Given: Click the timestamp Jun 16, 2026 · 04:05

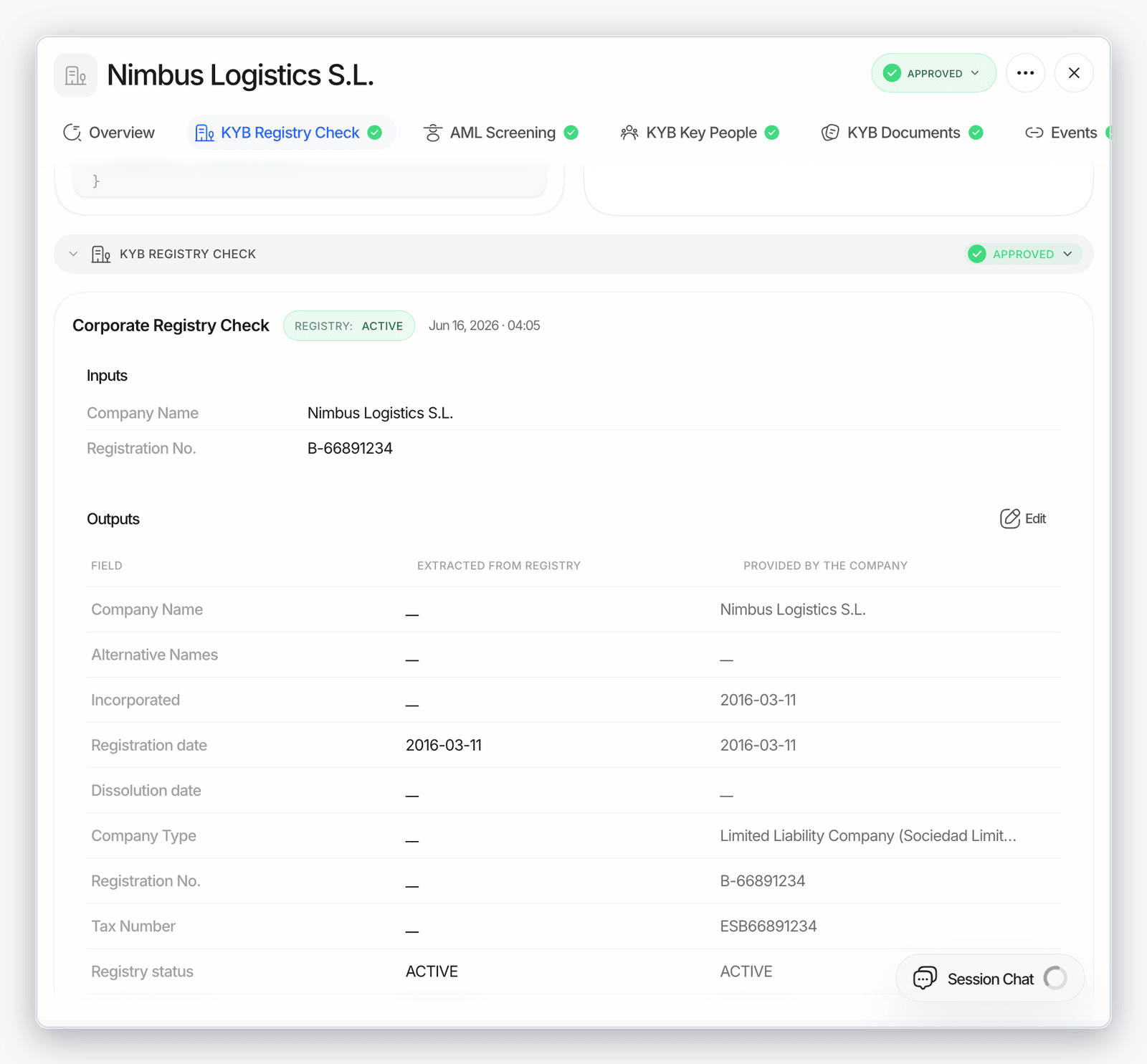Looking at the screenshot, I should pos(485,326).
